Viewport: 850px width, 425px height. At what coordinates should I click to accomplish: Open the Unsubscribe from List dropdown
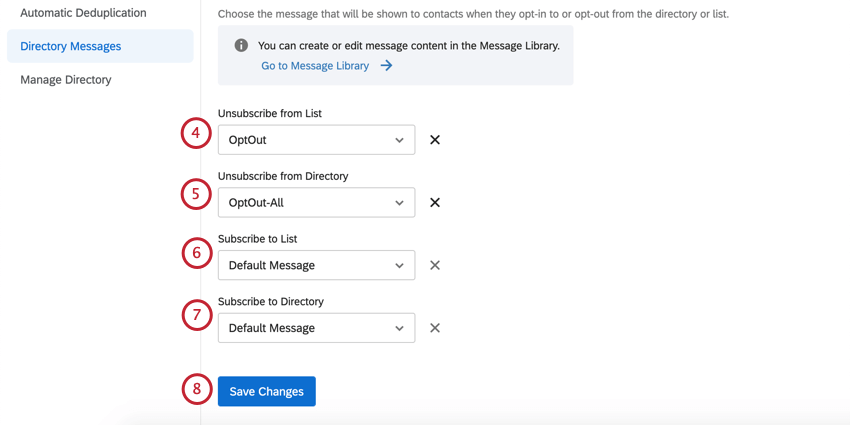click(316, 140)
